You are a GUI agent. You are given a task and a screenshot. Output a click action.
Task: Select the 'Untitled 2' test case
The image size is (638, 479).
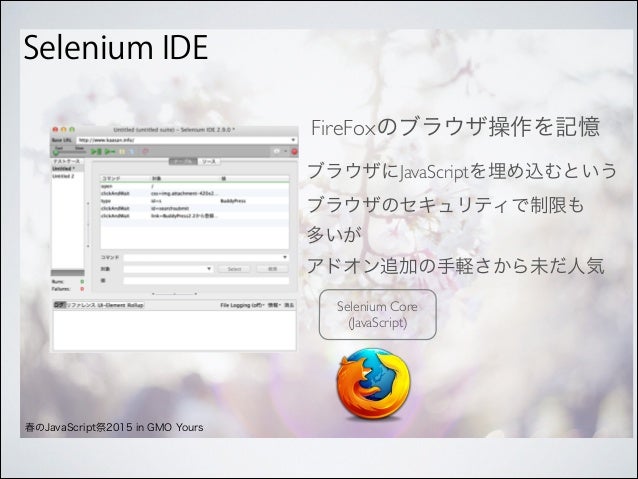[x=68, y=176]
